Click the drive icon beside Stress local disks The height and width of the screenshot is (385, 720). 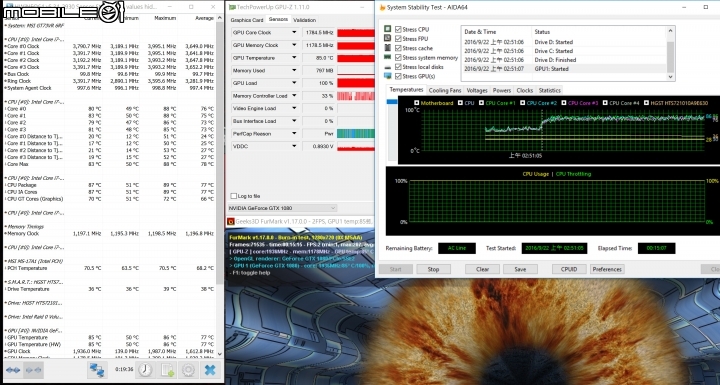pos(388,67)
